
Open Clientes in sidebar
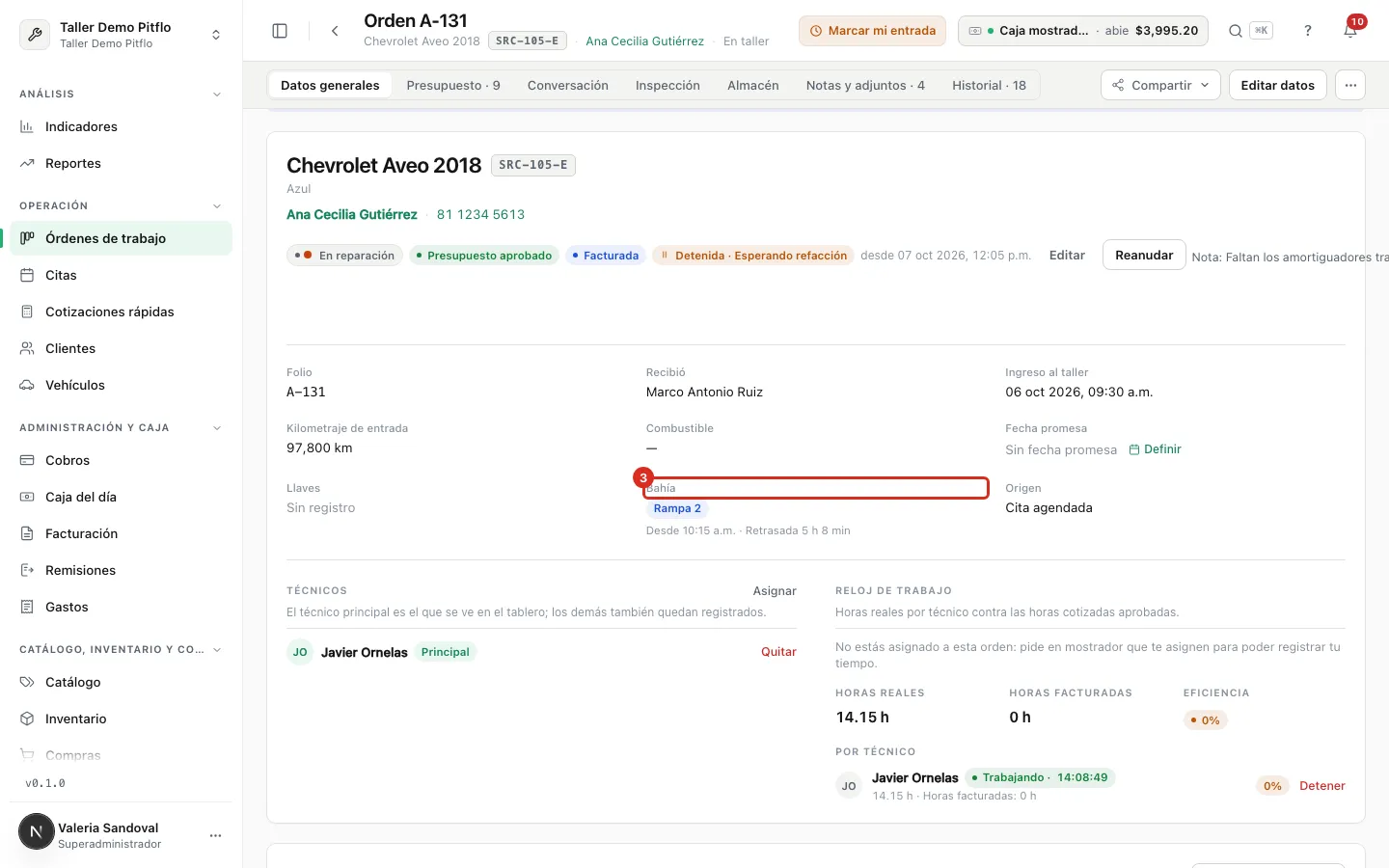[121, 348]
